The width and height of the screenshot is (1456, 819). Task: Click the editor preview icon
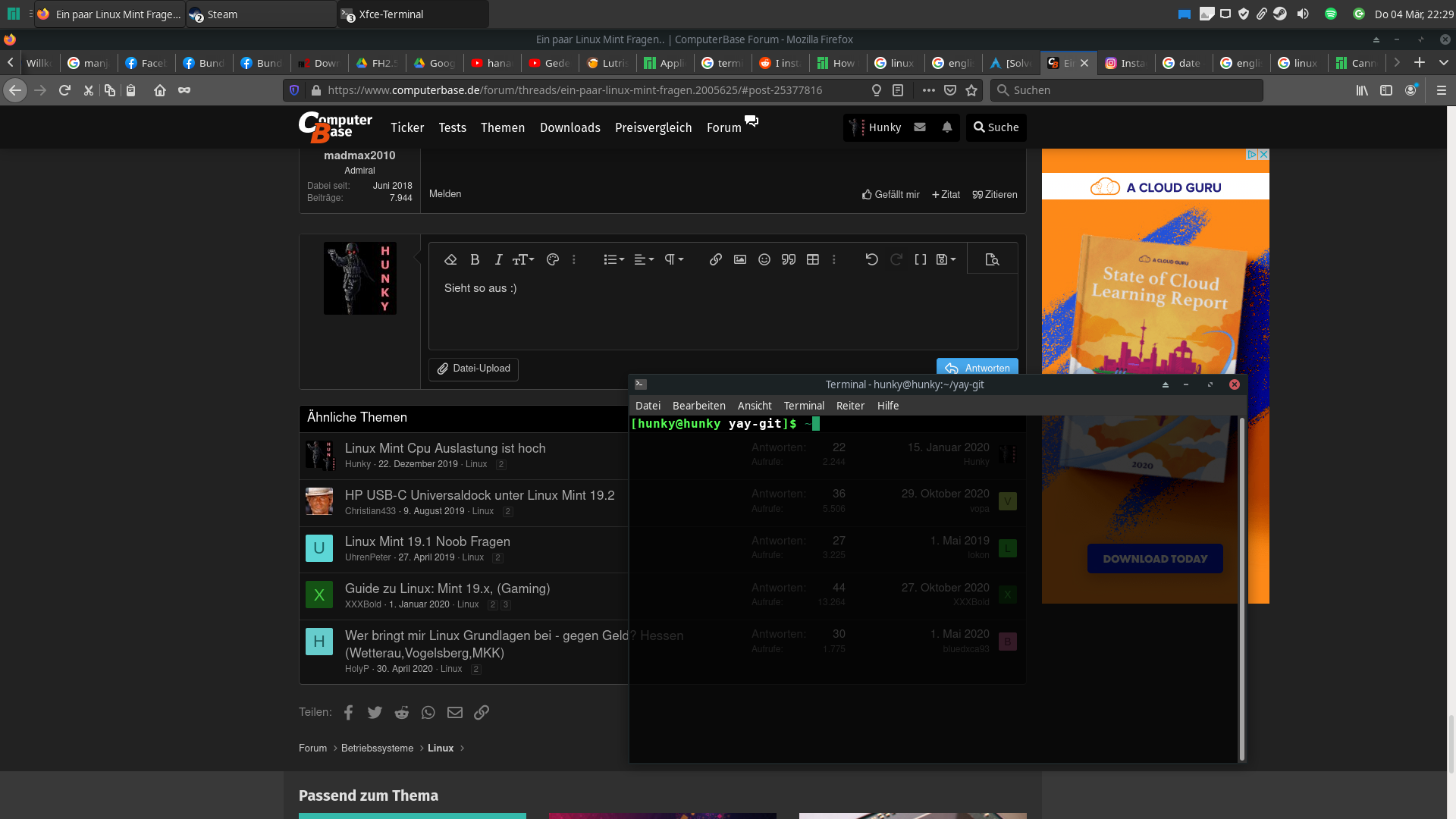point(992,259)
